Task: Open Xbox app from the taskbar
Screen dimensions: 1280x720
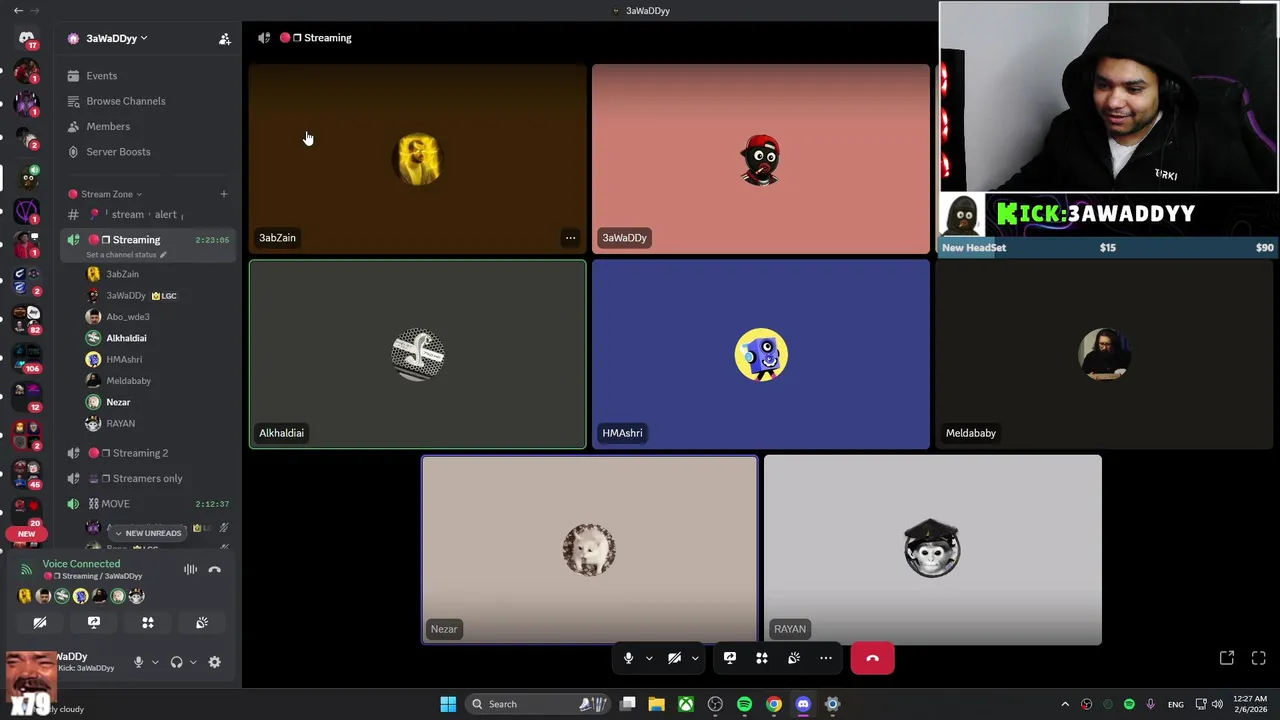Action: click(x=686, y=704)
